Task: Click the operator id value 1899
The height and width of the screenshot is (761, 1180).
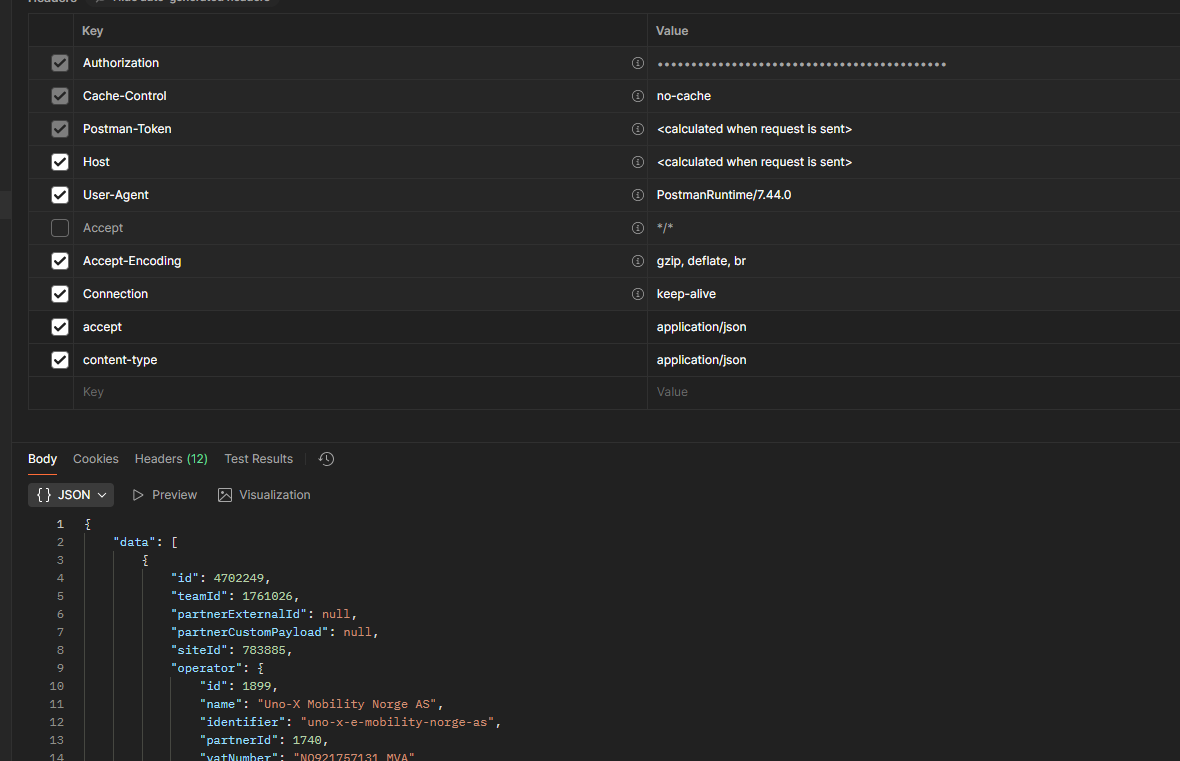Action: click(x=256, y=686)
